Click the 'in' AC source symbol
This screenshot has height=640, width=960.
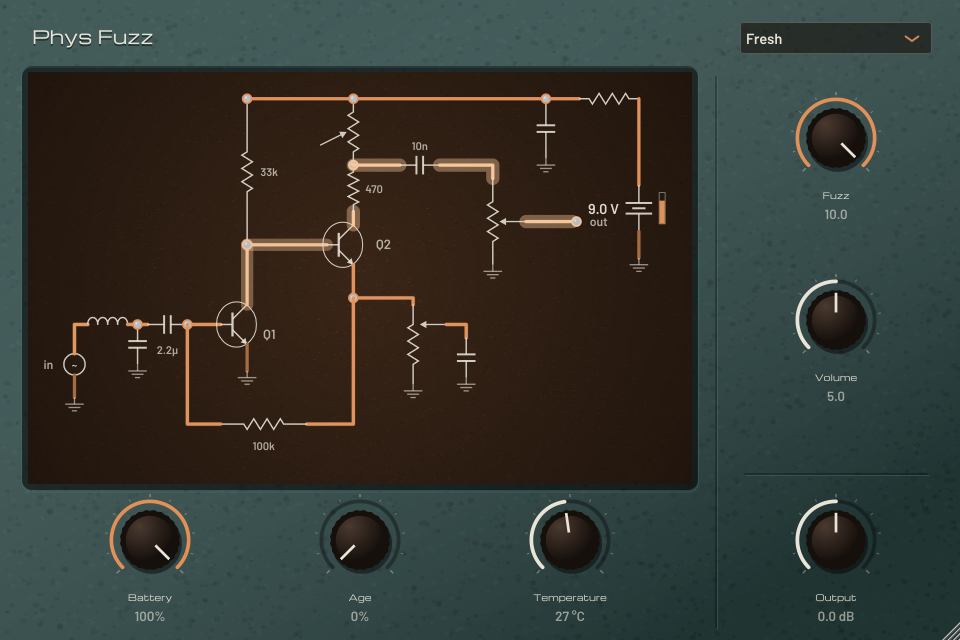[74, 365]
